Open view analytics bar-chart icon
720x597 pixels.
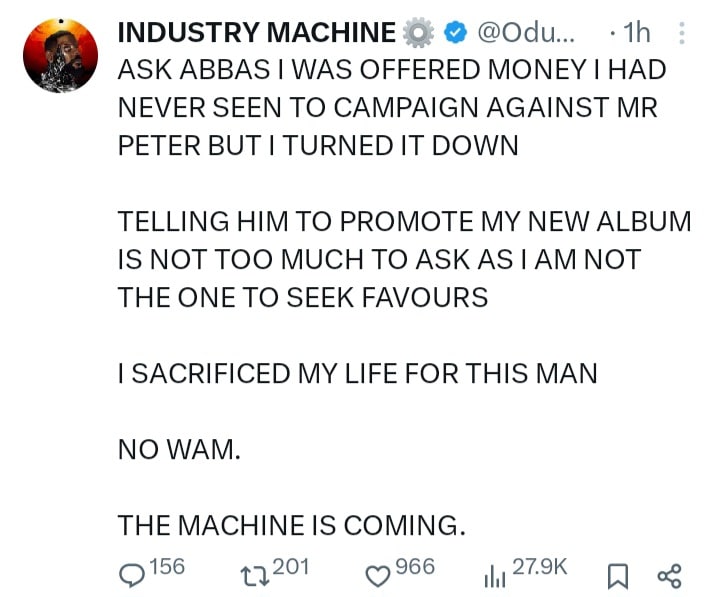pos(494,574)
